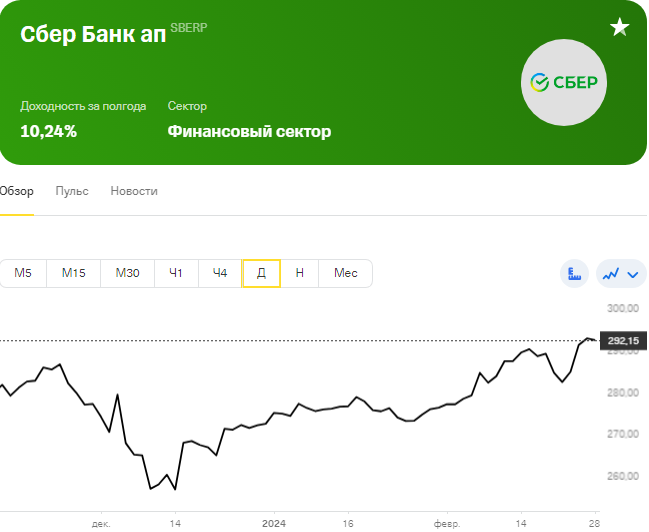Select the Ч1 hourly timeframe
This screenshot has width=649, height=532.
coord(176,273)
